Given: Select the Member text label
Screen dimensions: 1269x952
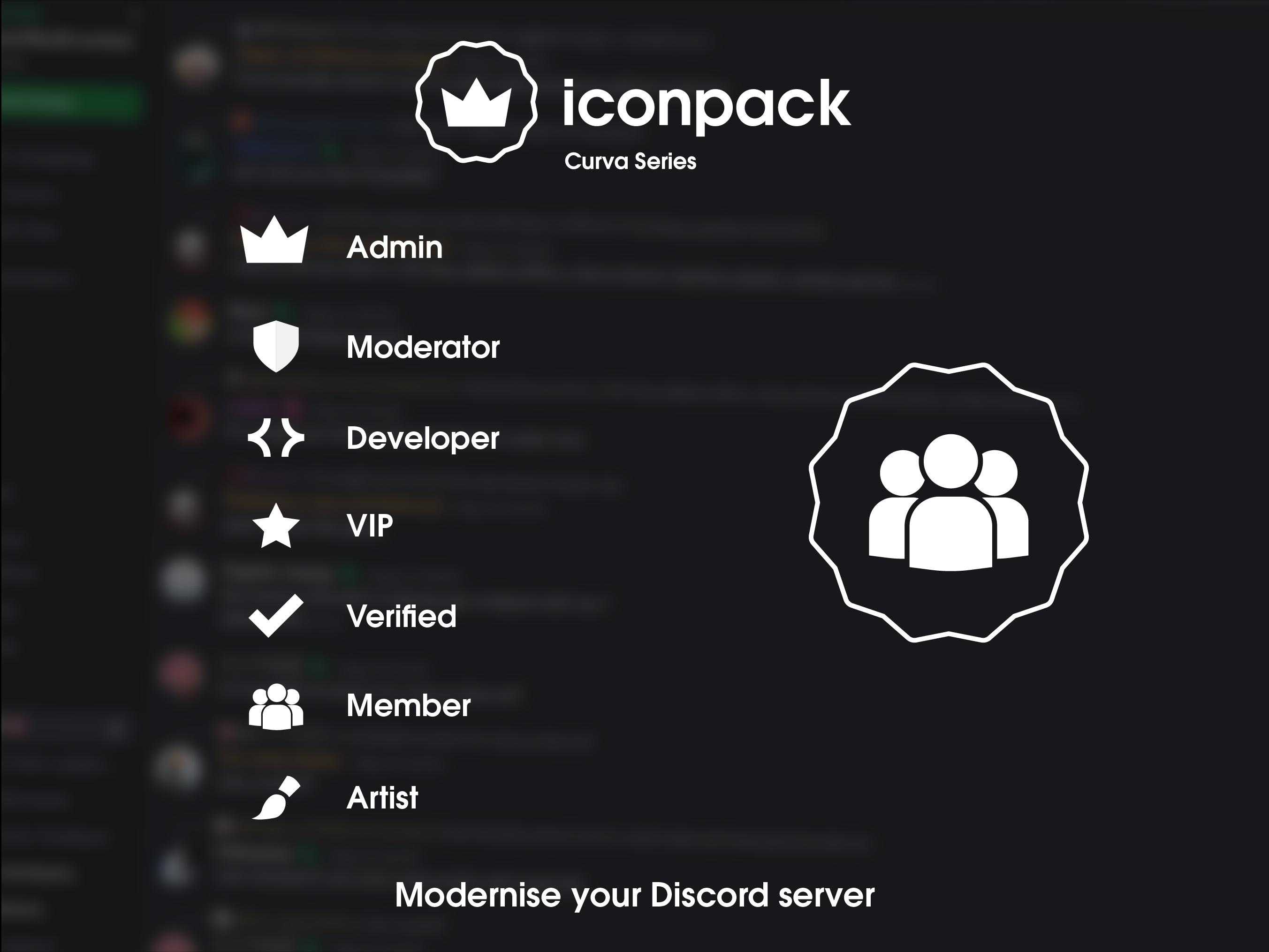Looking at the screenshot, I should click(x=409, y=705).
